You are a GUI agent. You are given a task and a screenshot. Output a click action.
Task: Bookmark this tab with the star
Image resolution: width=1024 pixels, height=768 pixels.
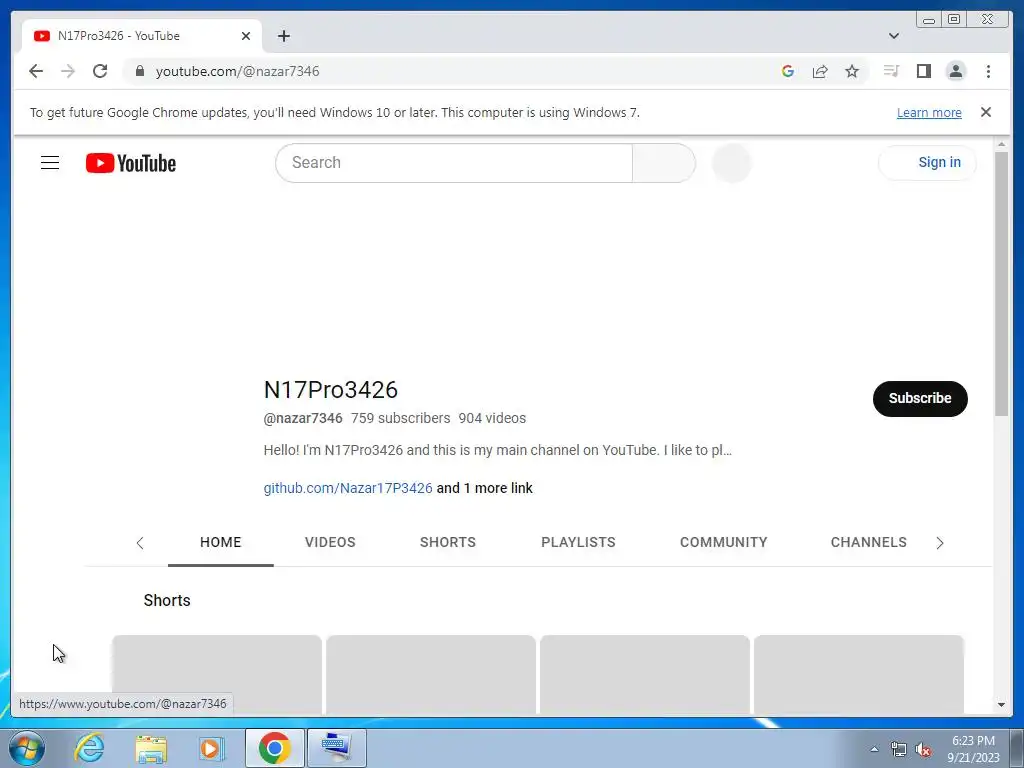852,71
